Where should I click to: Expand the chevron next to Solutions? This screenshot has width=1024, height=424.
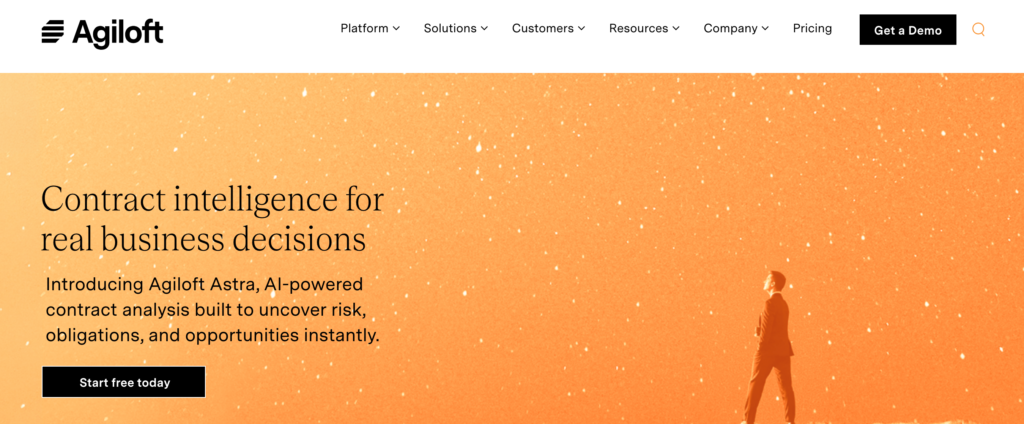pos(484,29)
